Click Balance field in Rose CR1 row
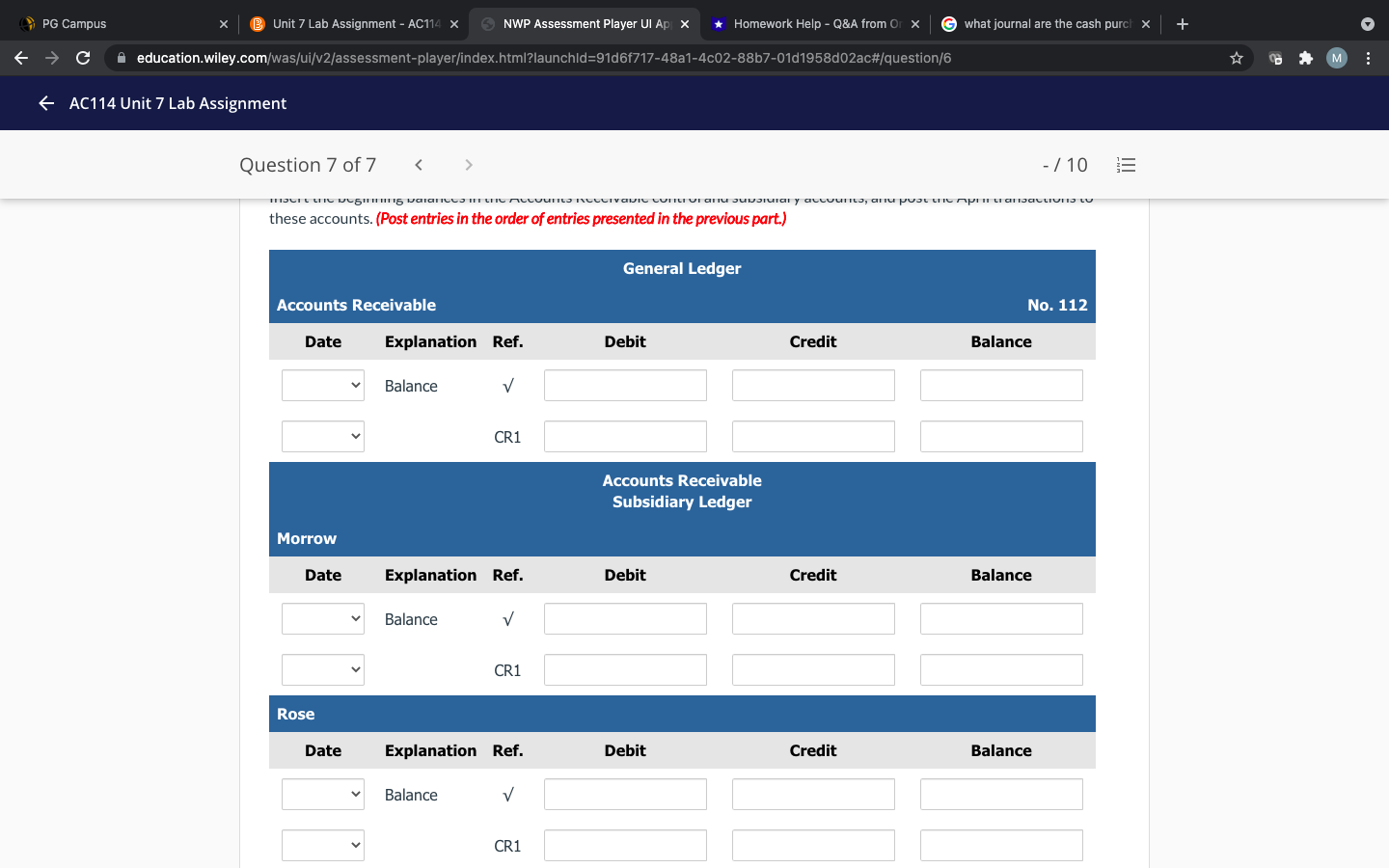Image resolution: width=1389 pixels, height=868 pixels. click(x=1001, y=846)
